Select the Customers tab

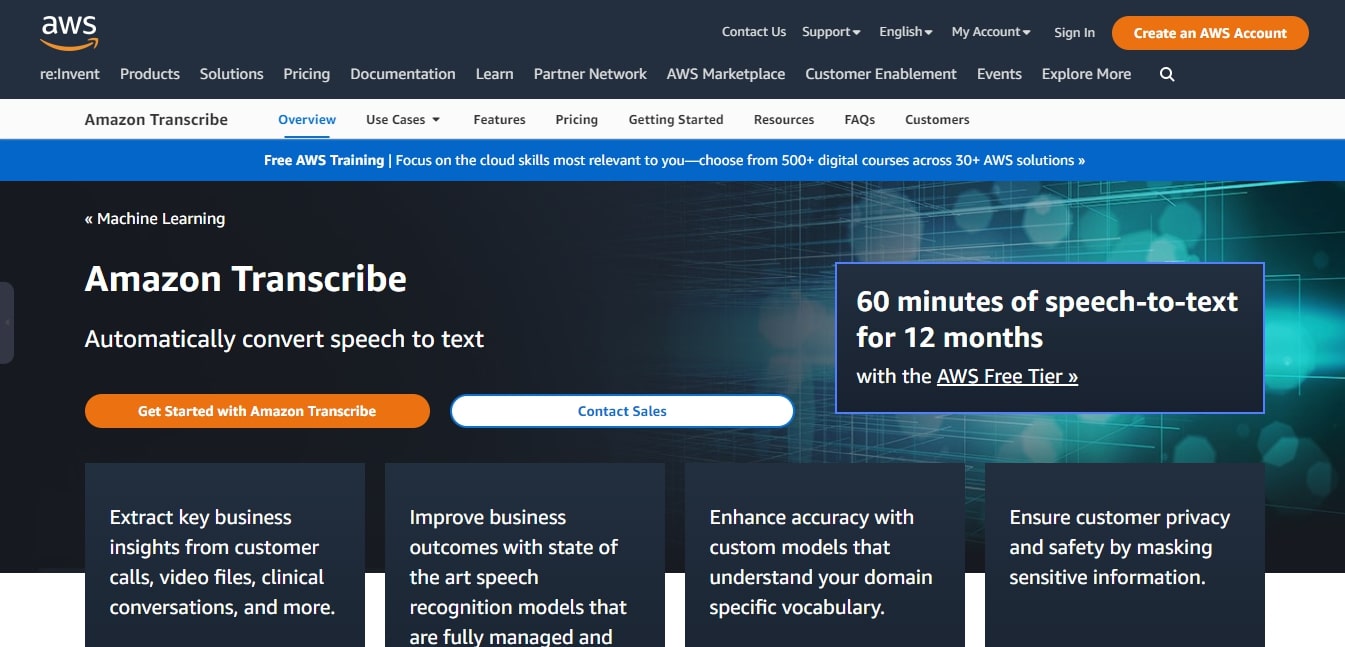(x=937, y=119)
